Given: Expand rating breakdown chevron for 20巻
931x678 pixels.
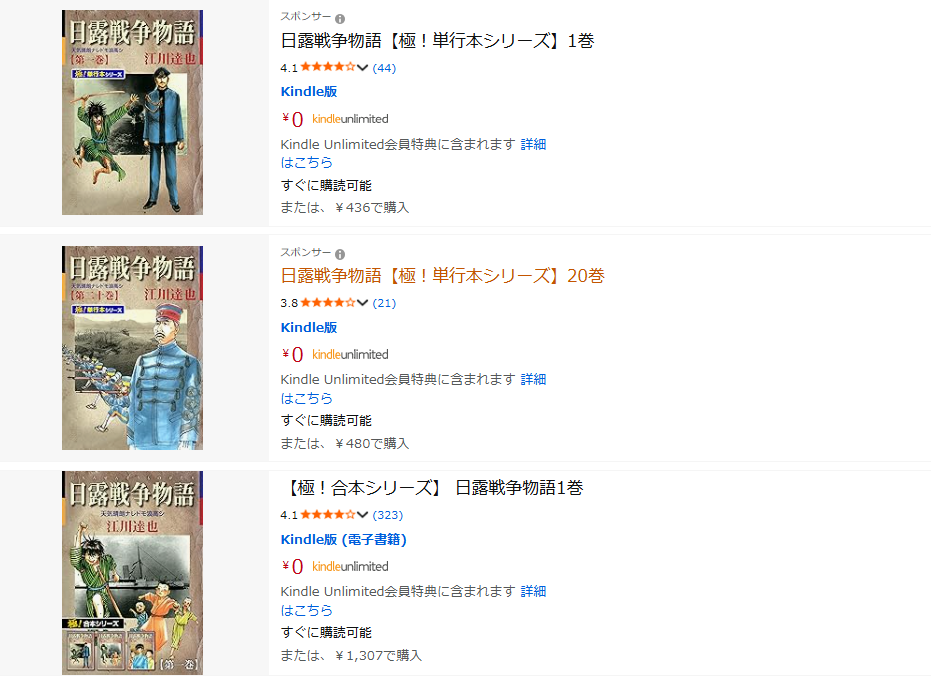Looking at the screenshot, I should click(x=362, y=303).
